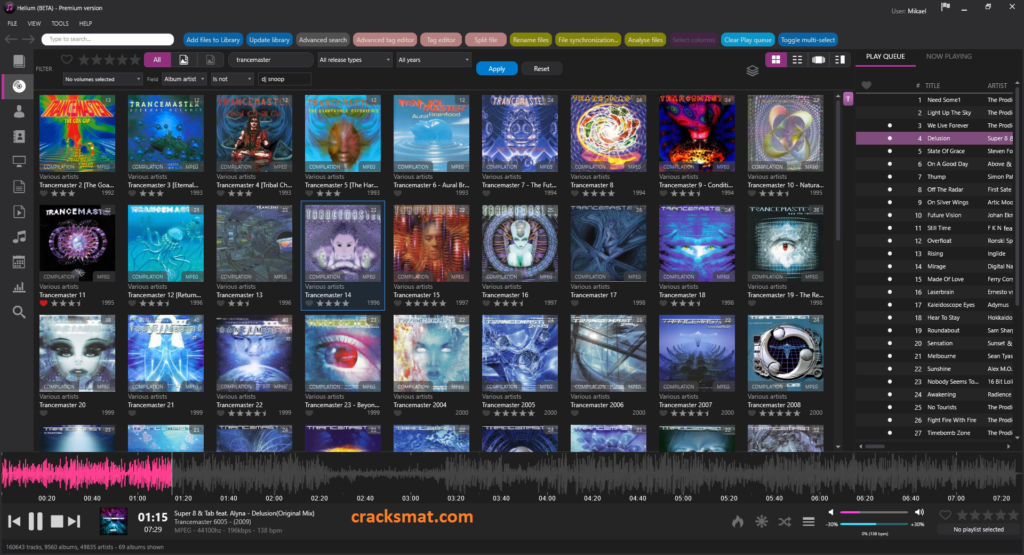Open the contact-card sidebar icon
This screenshot has height=555, width=1024.
[19, 136]
